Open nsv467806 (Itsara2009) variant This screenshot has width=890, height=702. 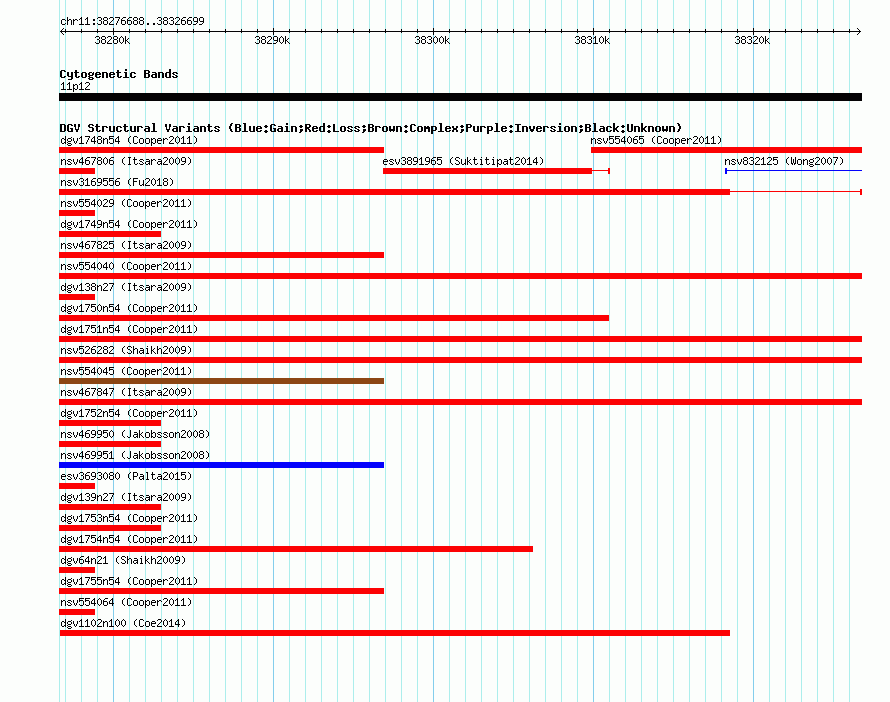point(126,161)
